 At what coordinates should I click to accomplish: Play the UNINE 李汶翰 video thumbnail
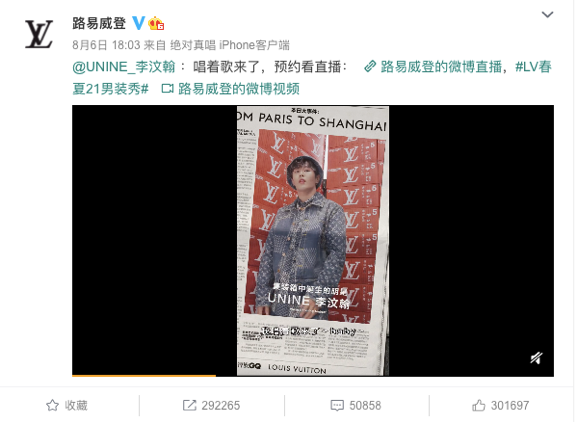(313, 240)
